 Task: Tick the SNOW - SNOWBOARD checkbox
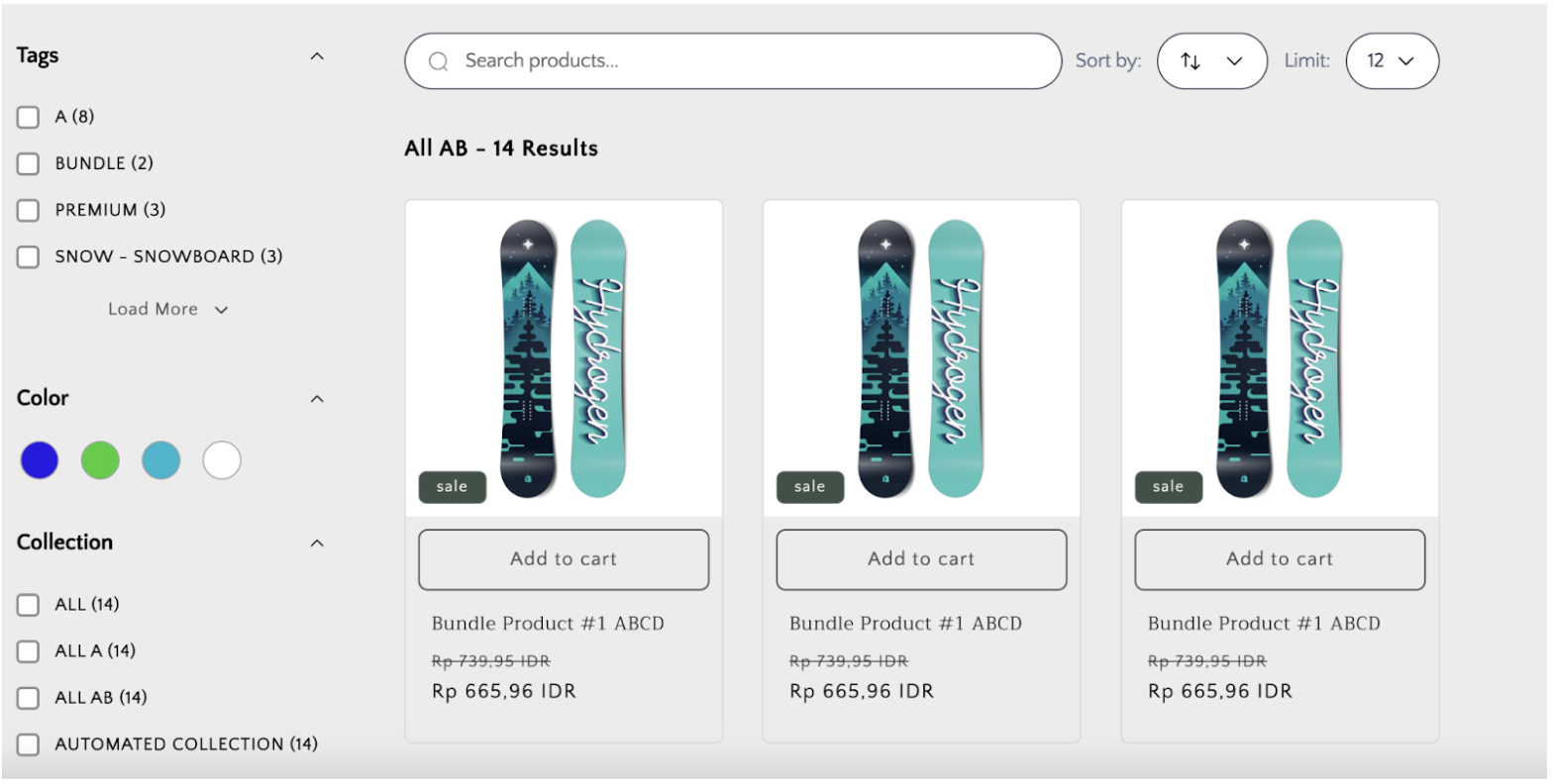[x=28, y=257]
